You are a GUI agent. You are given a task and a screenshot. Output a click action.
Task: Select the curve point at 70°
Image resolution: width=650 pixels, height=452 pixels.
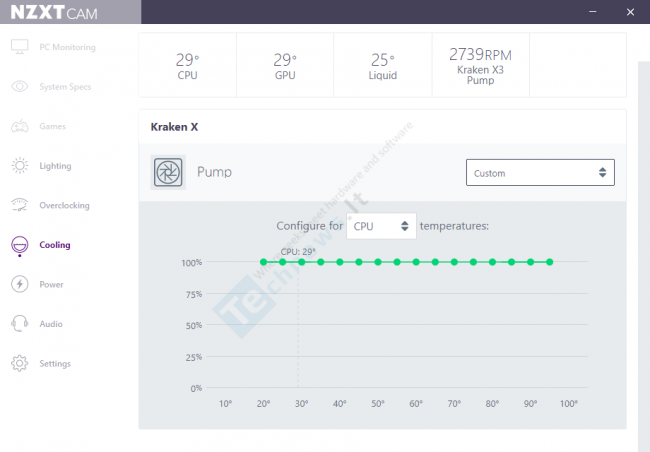pyautogui.click(x=454, y=262)
